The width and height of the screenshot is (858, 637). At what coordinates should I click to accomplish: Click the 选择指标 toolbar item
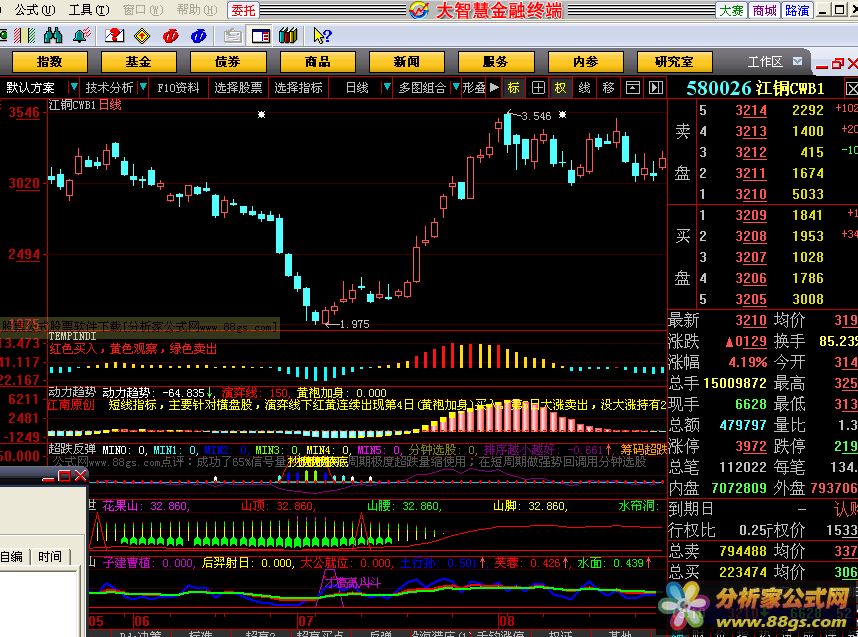point(298,88)
